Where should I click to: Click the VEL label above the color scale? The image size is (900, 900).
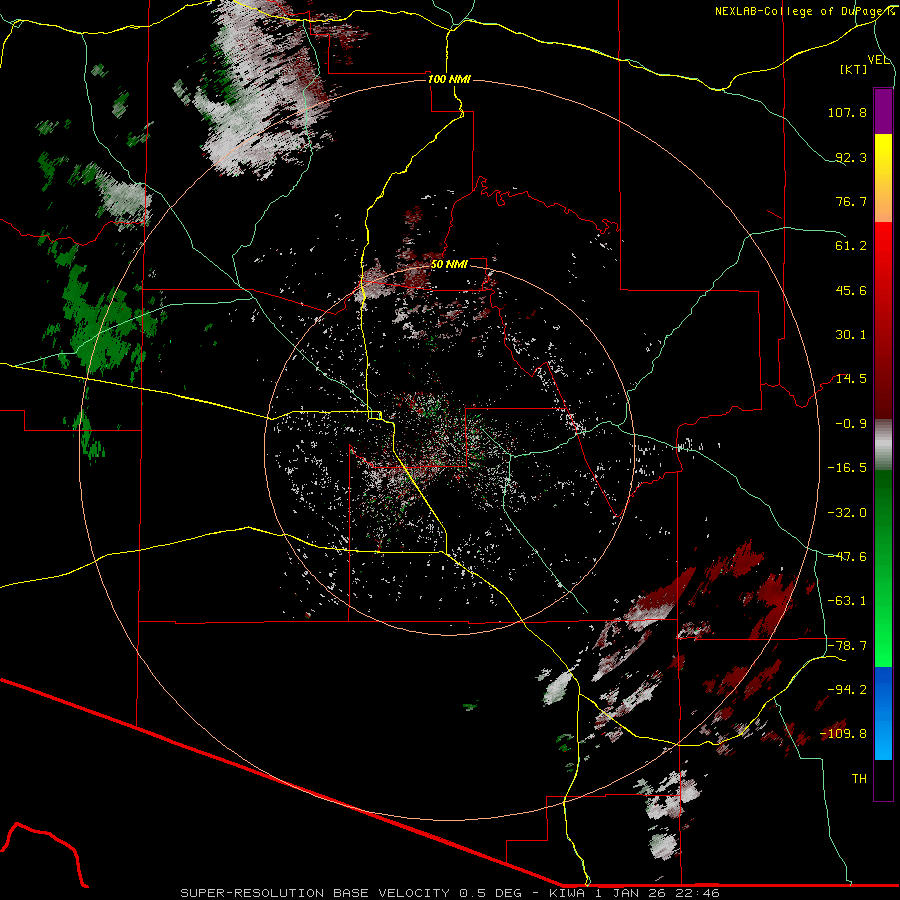(878, 60)
